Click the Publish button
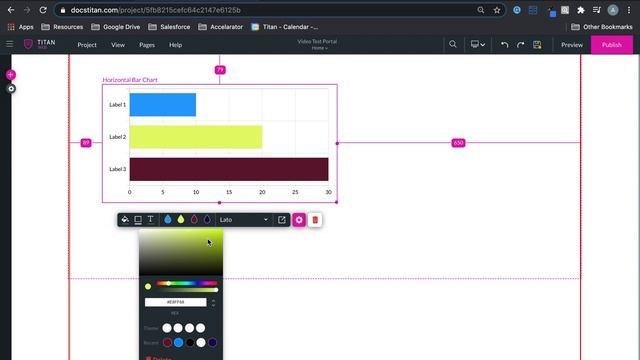Screen dimensions: 640x360 tap(612, 45)
